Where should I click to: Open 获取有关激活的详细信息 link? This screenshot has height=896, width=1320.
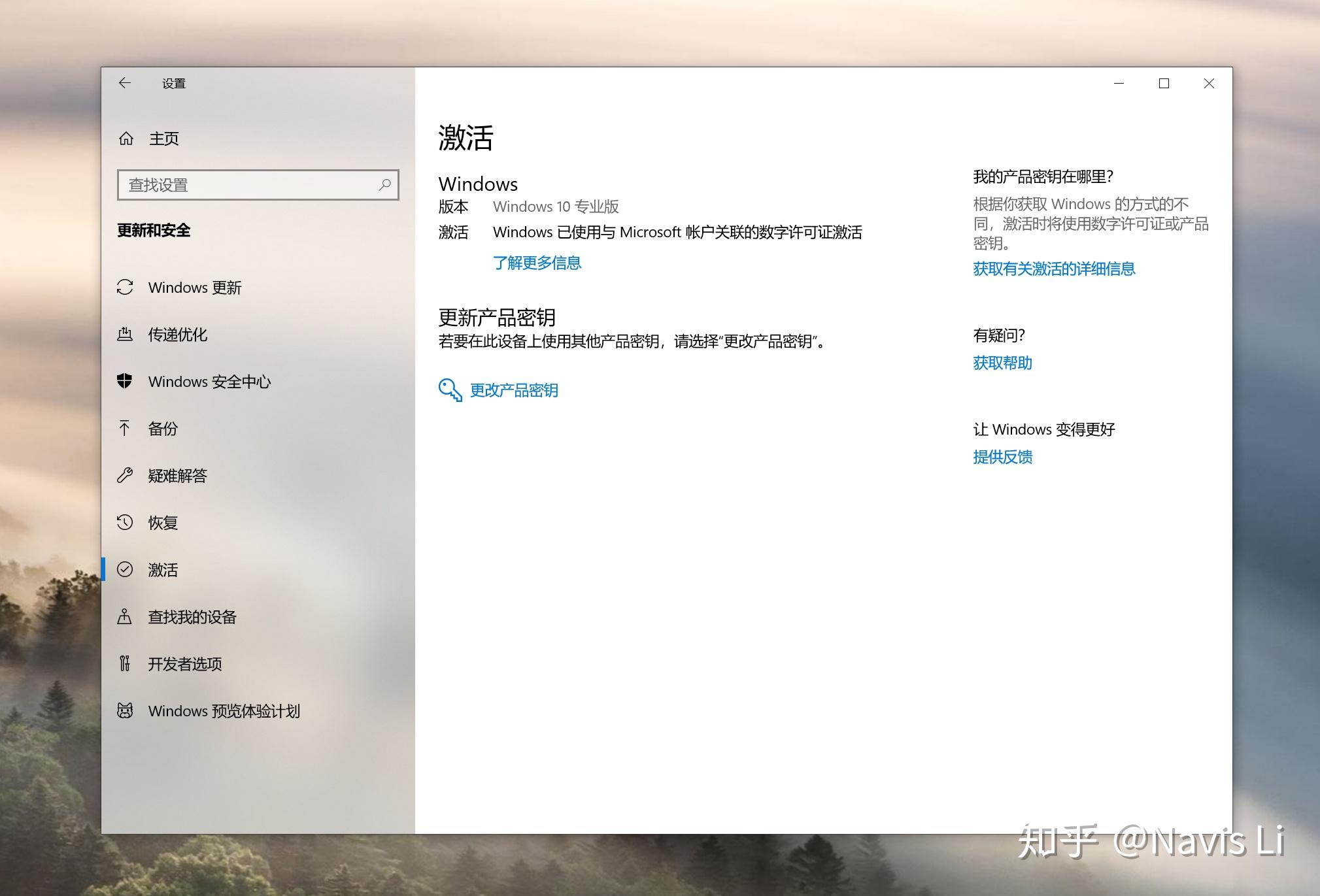tap(1054, 269)
